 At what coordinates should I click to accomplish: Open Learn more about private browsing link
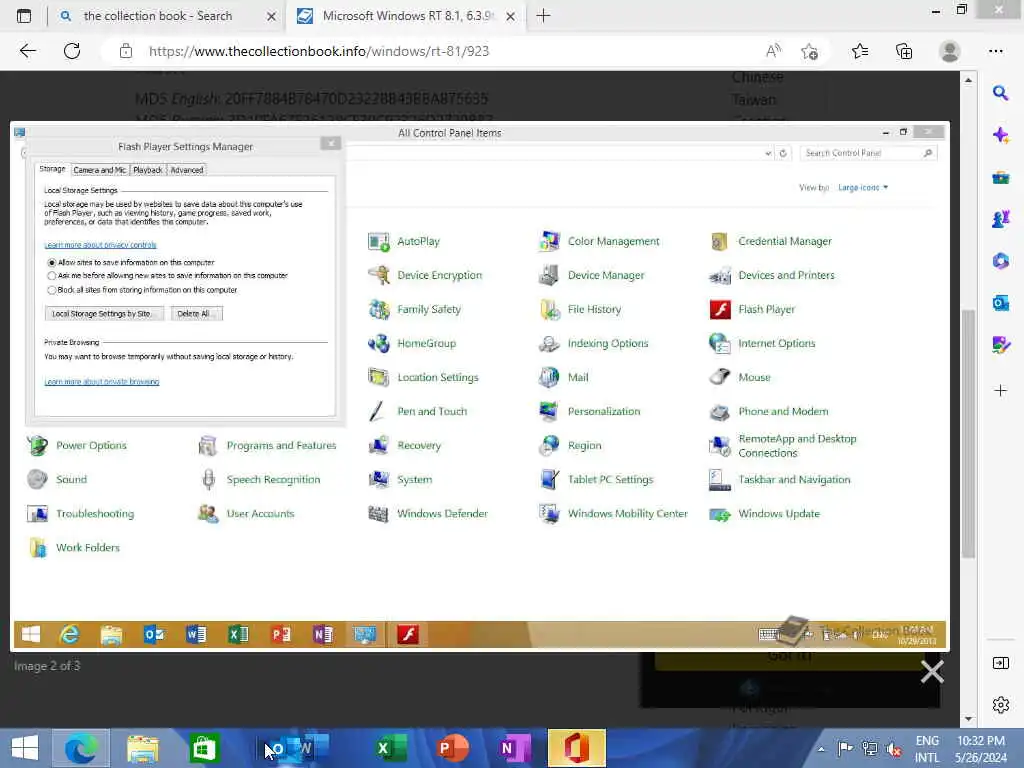pos(102,381)
